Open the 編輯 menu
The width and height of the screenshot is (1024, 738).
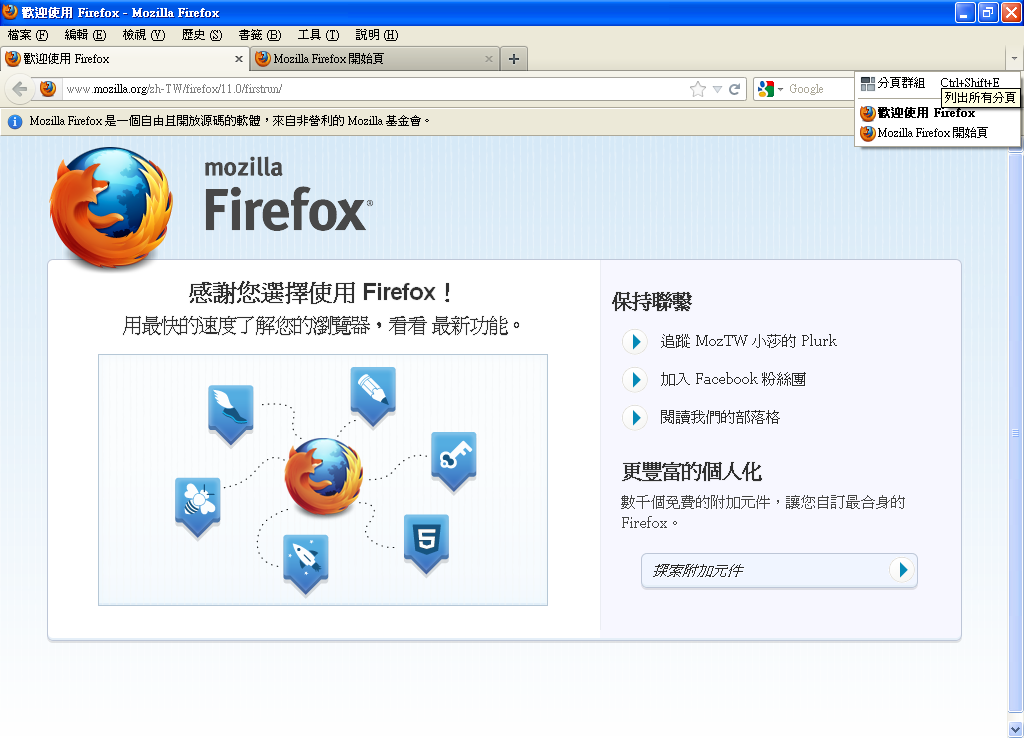85,35
